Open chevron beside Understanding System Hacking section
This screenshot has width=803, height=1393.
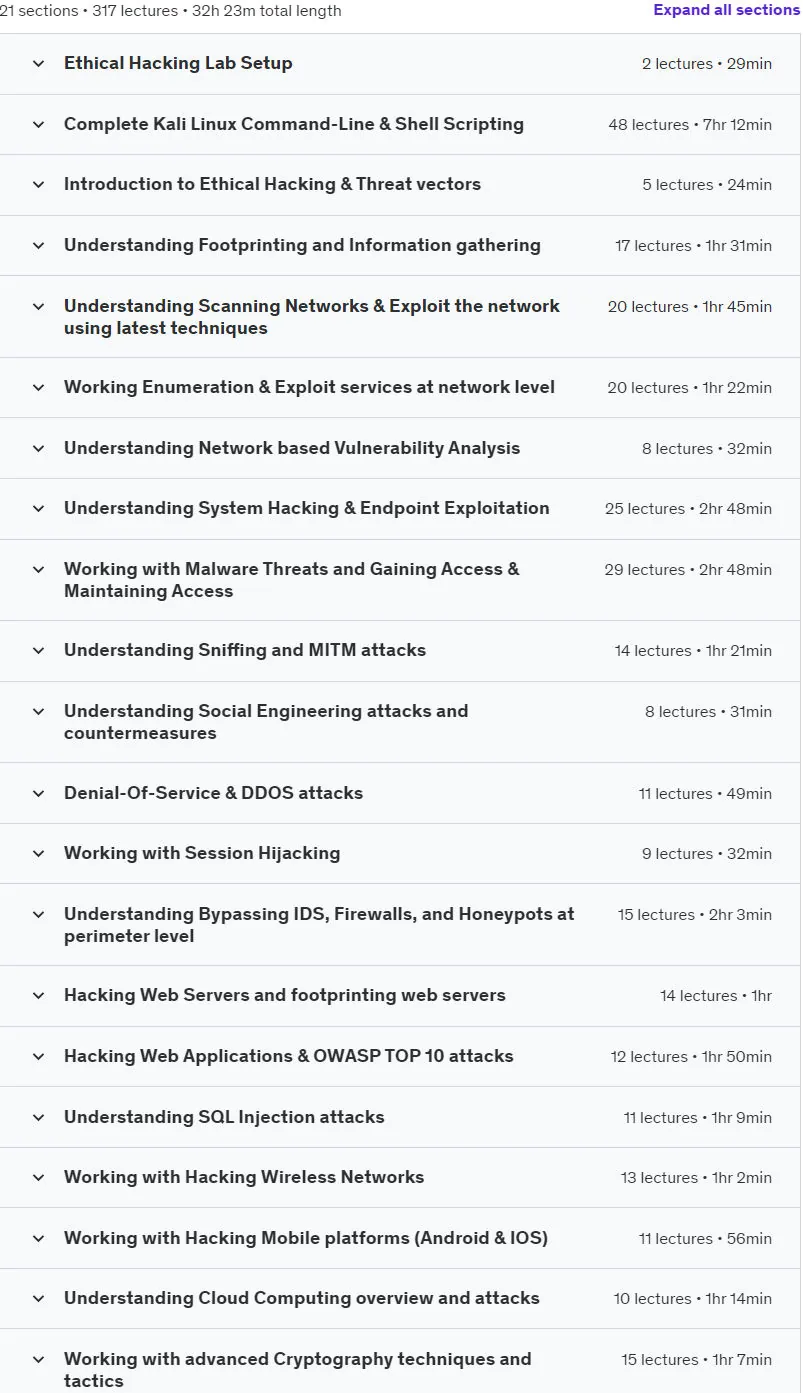pos(38,509)
